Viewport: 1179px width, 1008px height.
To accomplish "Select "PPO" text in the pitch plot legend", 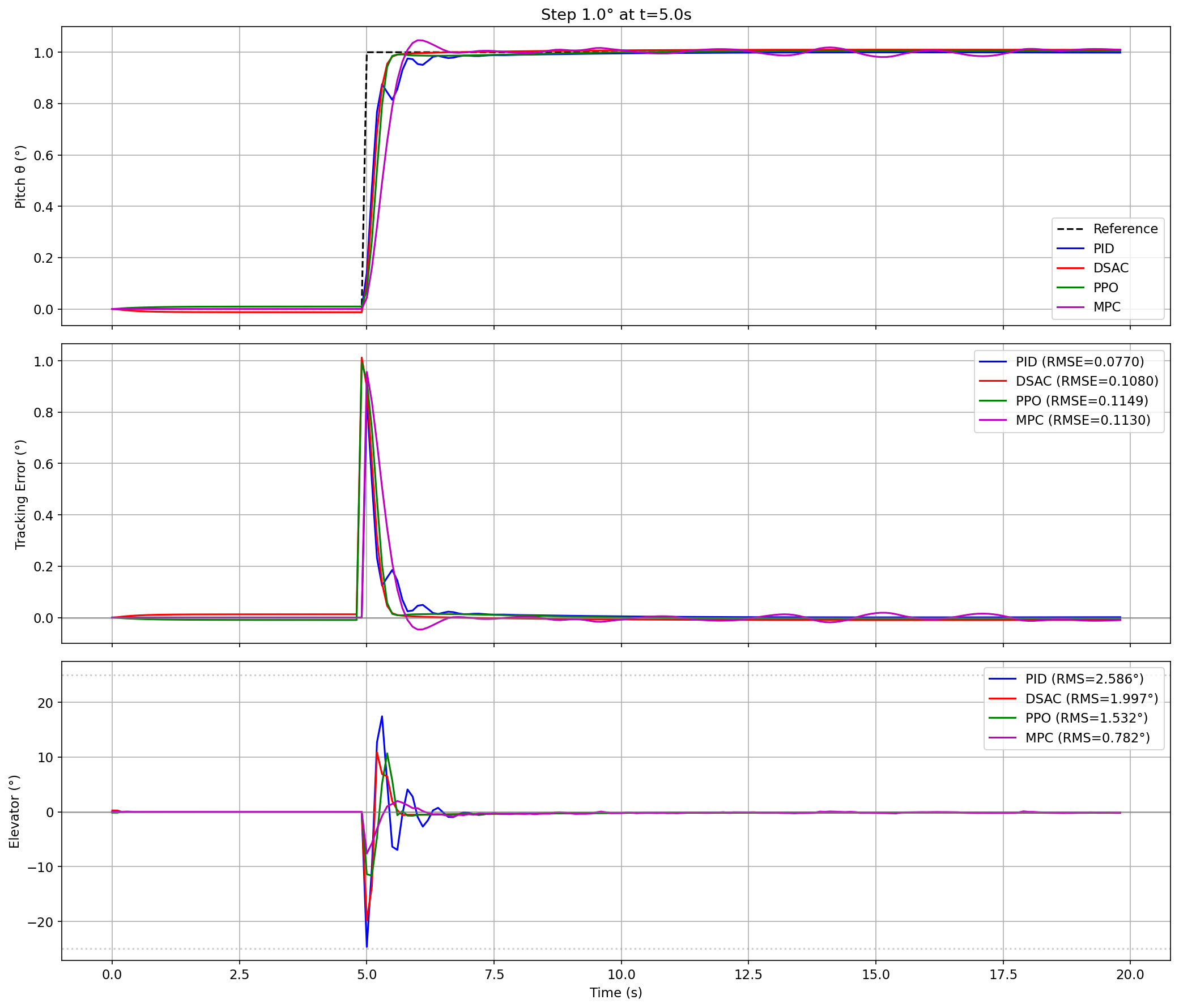I will pyautogui.click(x=1105, y=288).
